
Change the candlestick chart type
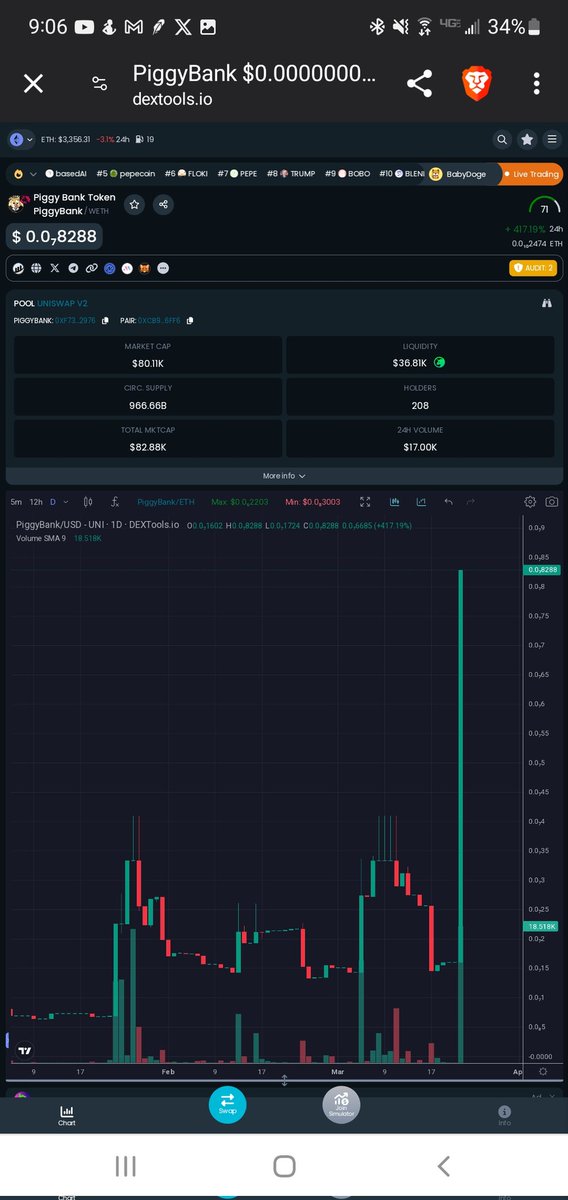pos(89,502)
